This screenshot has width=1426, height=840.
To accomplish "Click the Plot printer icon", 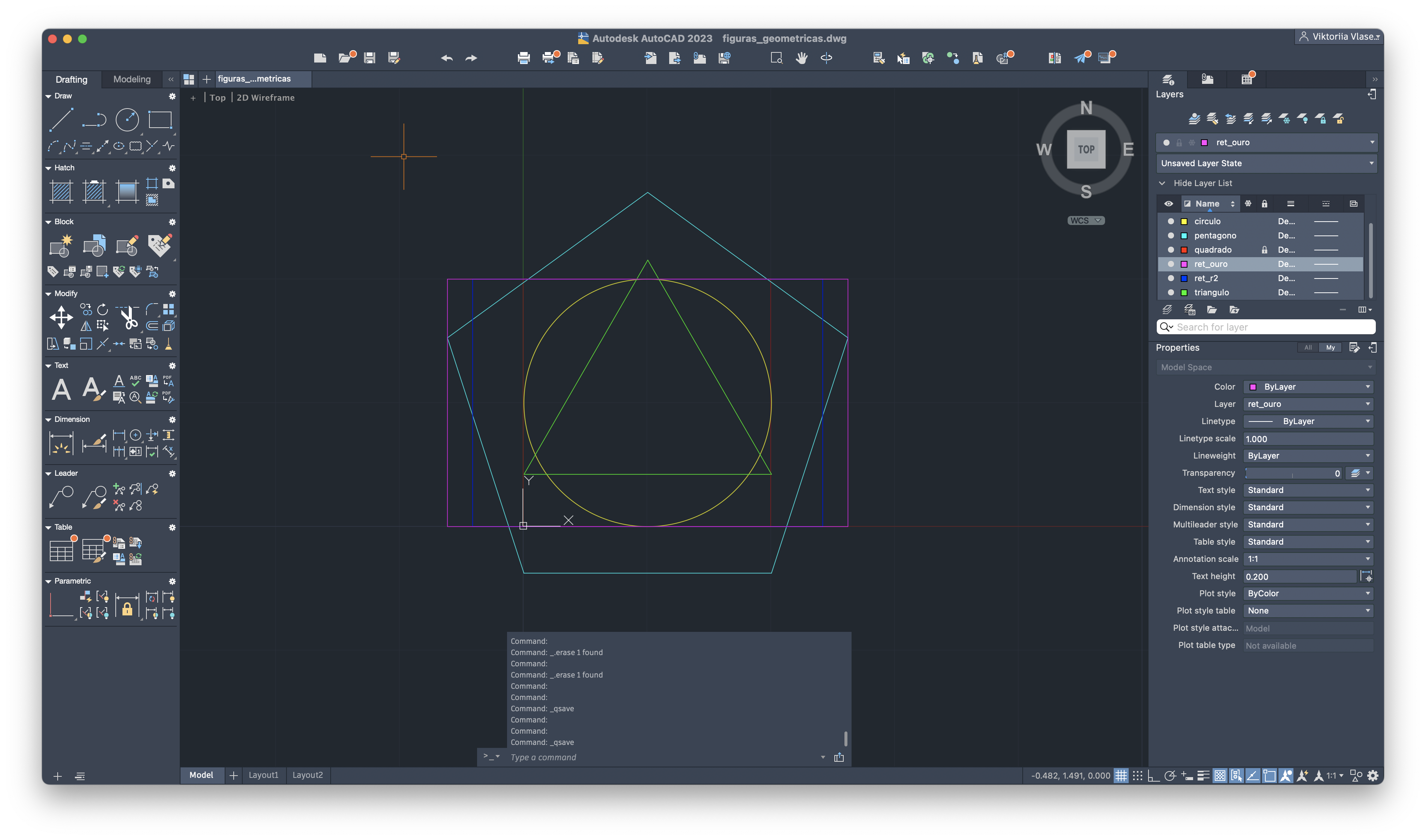I will [x=523, y=58].
